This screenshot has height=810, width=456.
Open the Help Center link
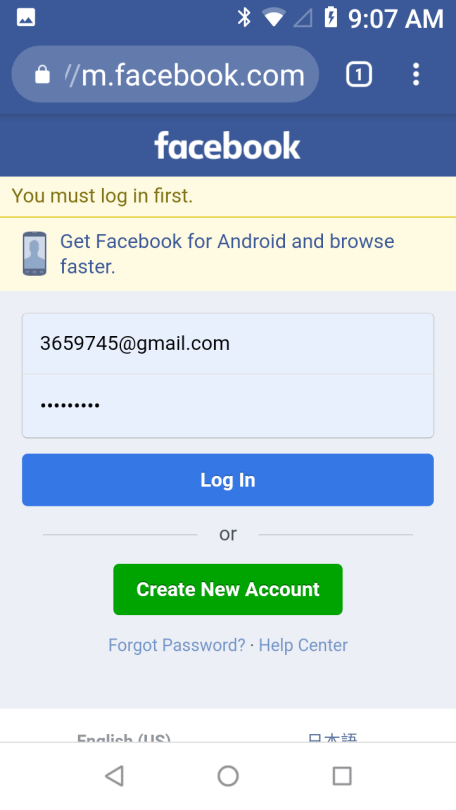pyautogui.click(x=303, y=645)
